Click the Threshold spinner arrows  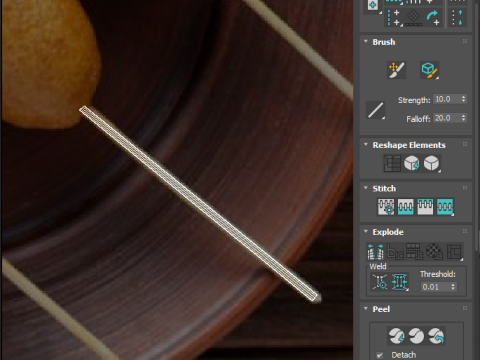pyautogui.click(x=453, y=287)
